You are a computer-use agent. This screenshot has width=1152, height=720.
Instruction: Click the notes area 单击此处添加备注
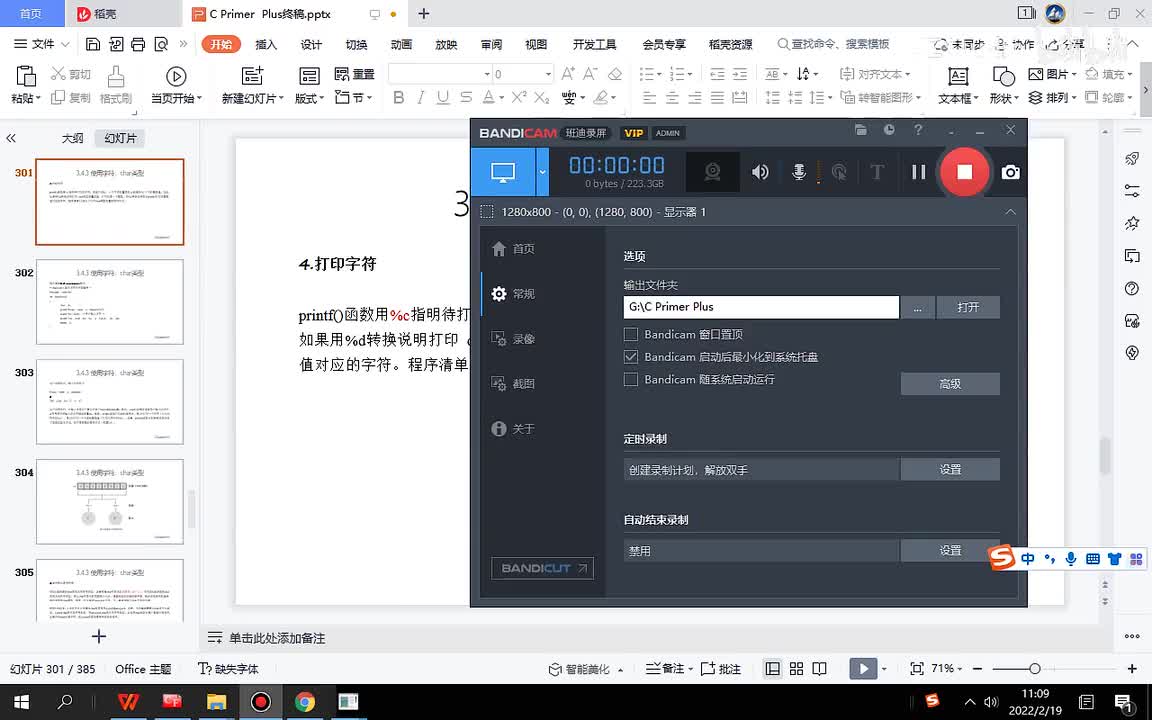[277, 638]
